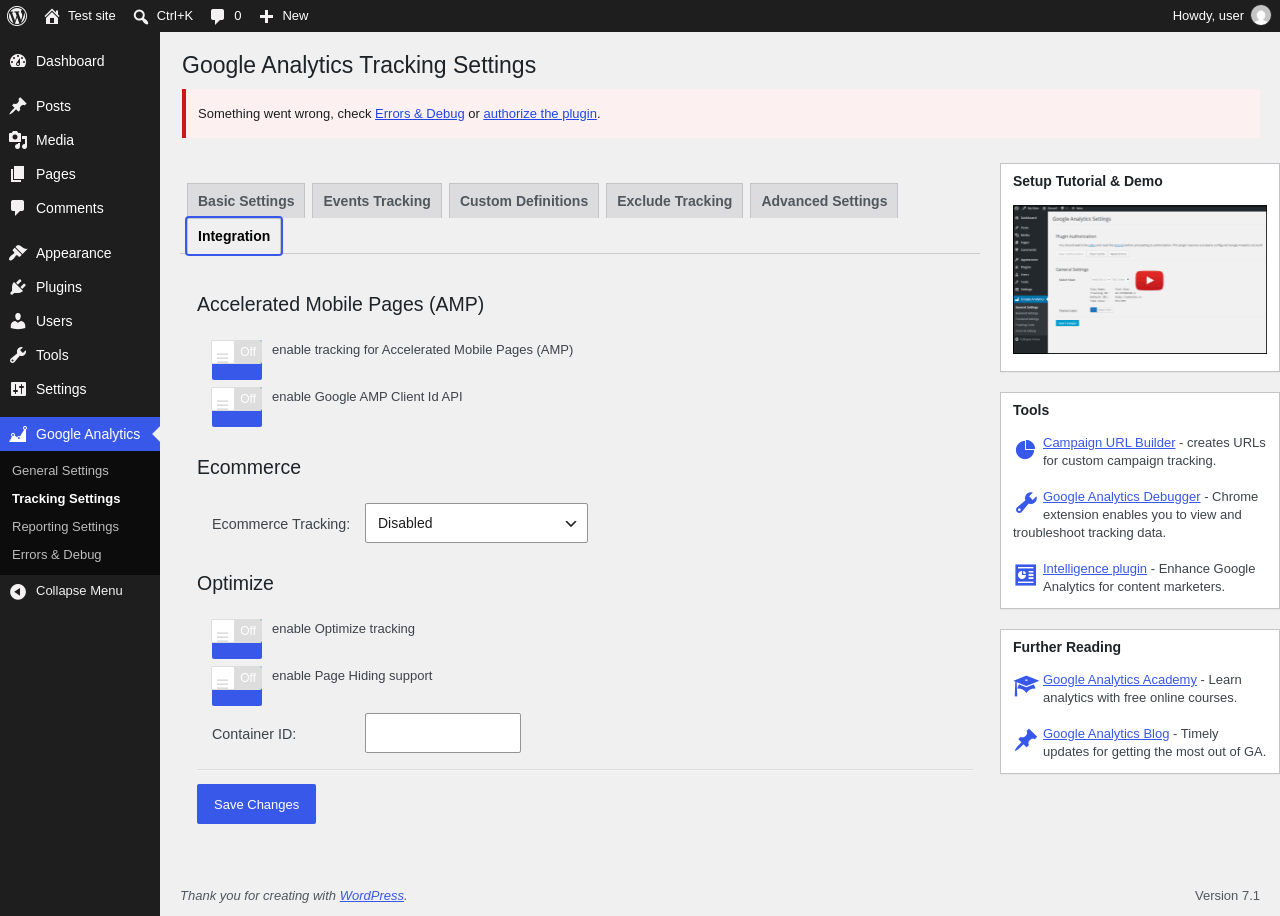Click the Dashboard gauge icon
The width and height of the screenshot is (1280, 916).
click(18, 61)
